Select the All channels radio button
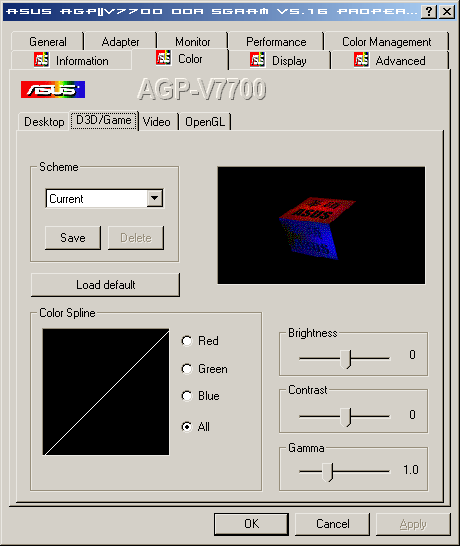This screenshot has height=546, width=460. (x=187, y=427)
